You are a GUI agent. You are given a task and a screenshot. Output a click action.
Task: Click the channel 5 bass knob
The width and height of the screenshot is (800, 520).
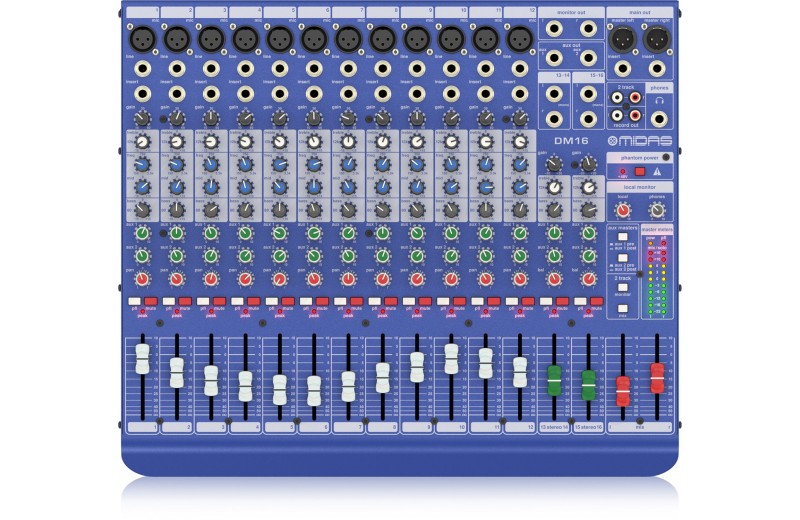click(280, 209)
